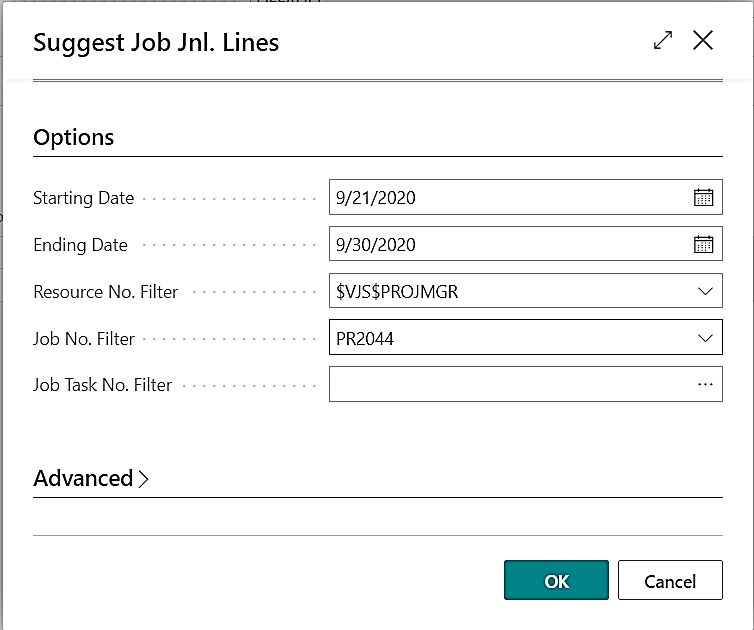
Task: Click the Ending Date field label
Action: click(81, 245)
